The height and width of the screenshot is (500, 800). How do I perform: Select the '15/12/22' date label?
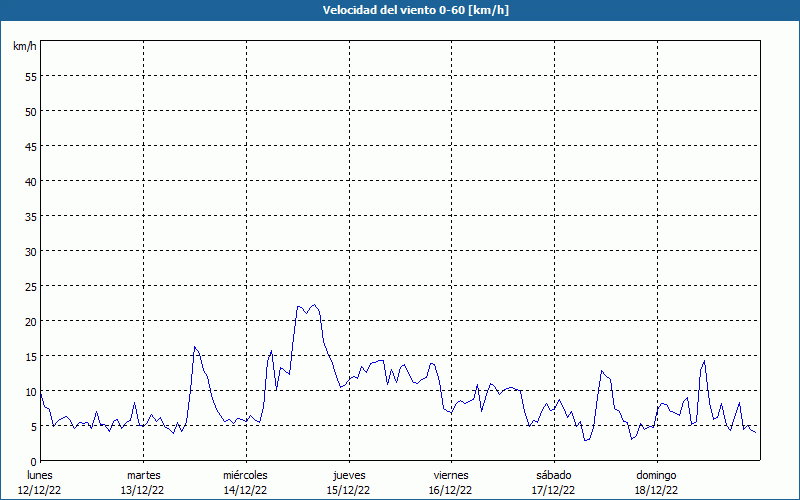coord(348,490)
